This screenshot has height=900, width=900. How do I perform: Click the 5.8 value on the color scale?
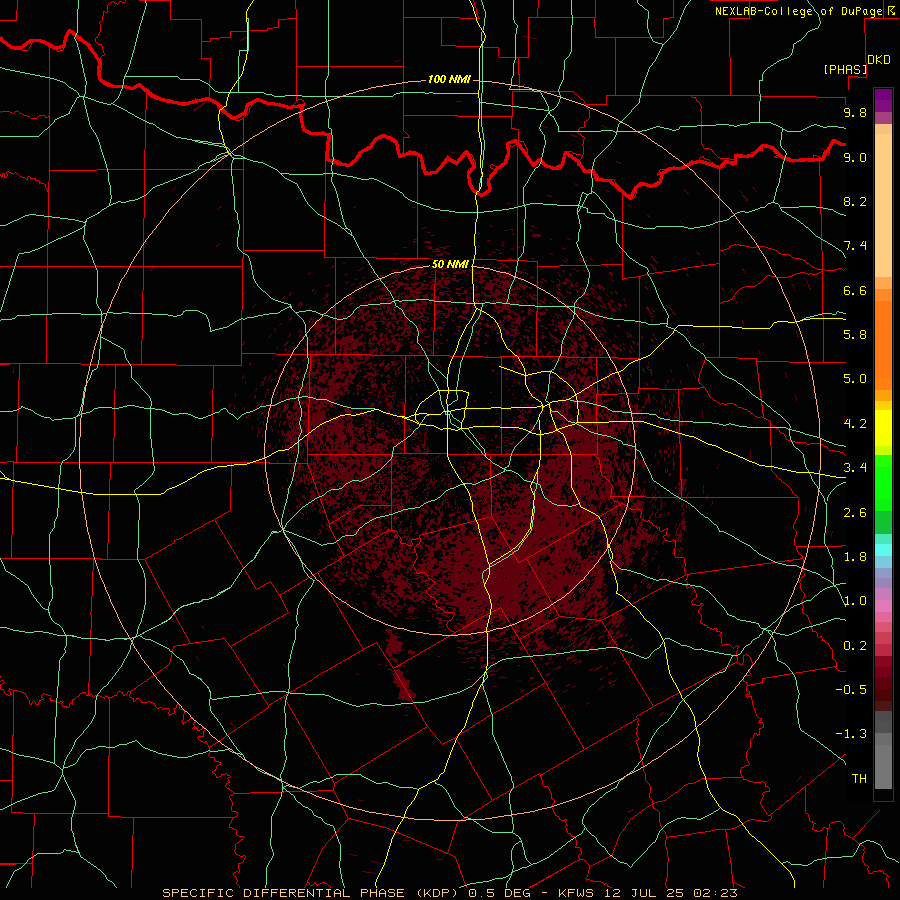pyautogui.click(x=855, y=335)
